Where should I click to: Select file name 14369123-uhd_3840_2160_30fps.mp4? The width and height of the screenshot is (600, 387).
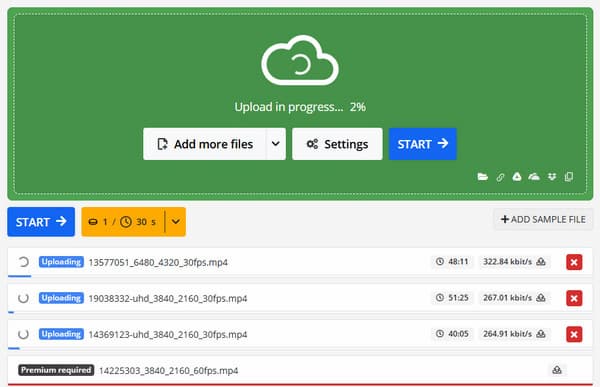[x=168, y=334]
